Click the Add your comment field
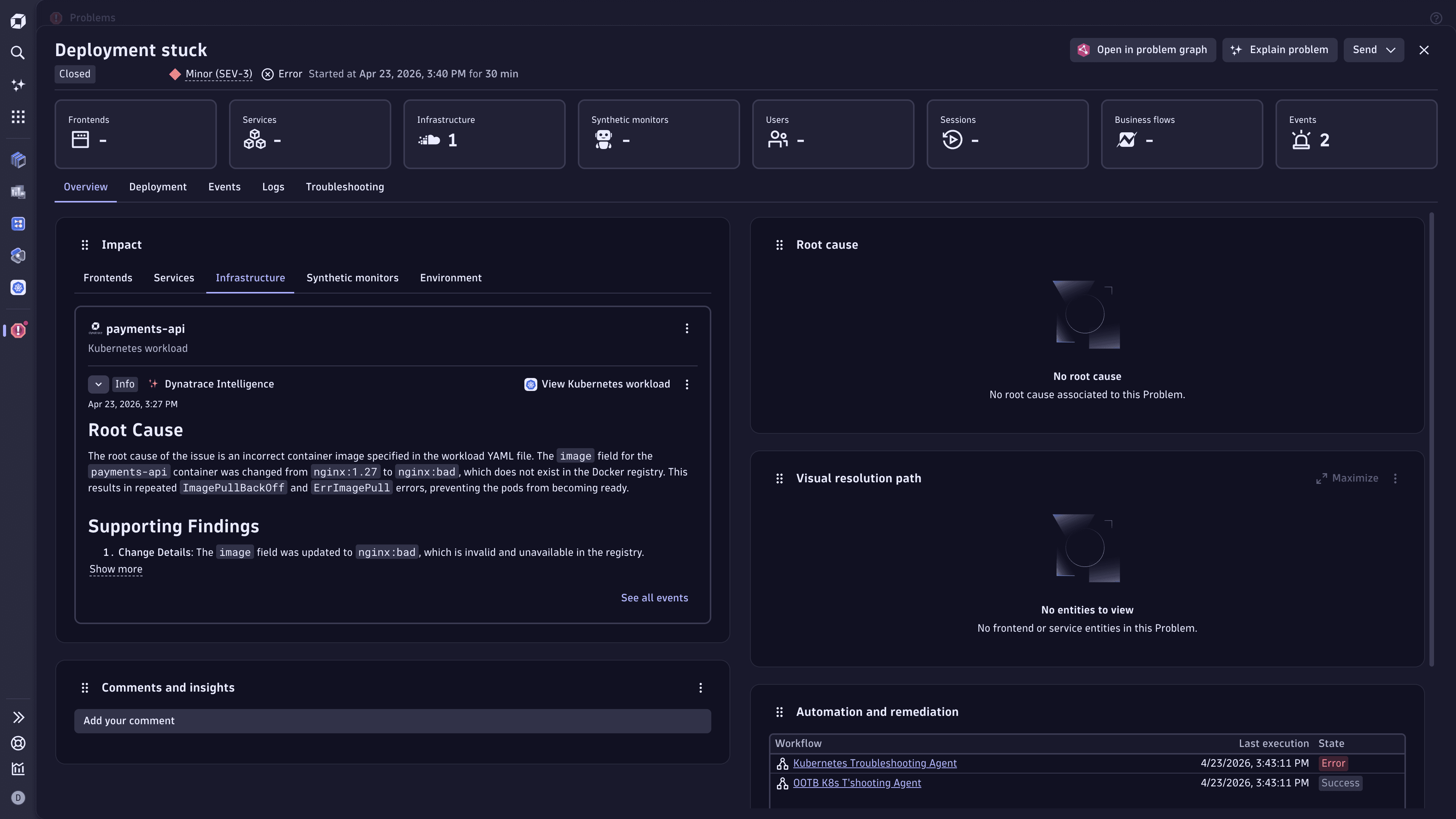The width and height of the screenshot is (1456, 819). pyautogui.click(x=393, y=721)
